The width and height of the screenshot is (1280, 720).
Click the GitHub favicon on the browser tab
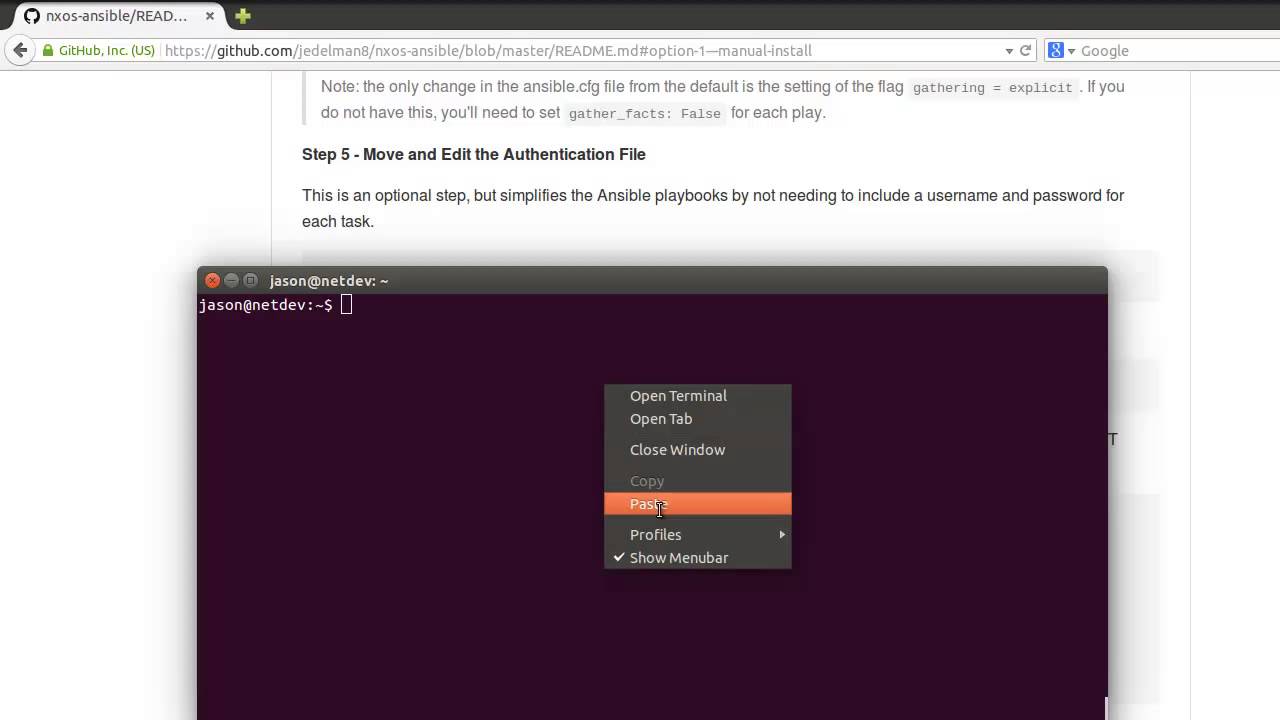tap(31, 16)
